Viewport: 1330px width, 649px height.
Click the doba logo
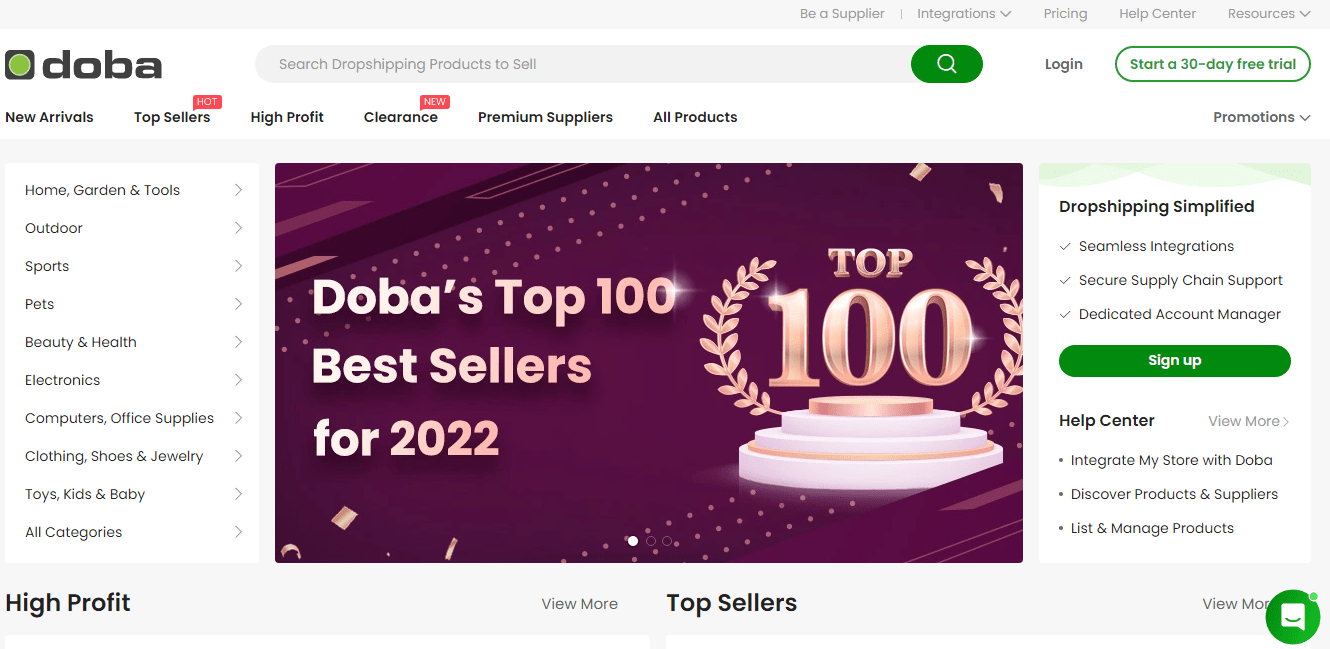pos(84,65)
